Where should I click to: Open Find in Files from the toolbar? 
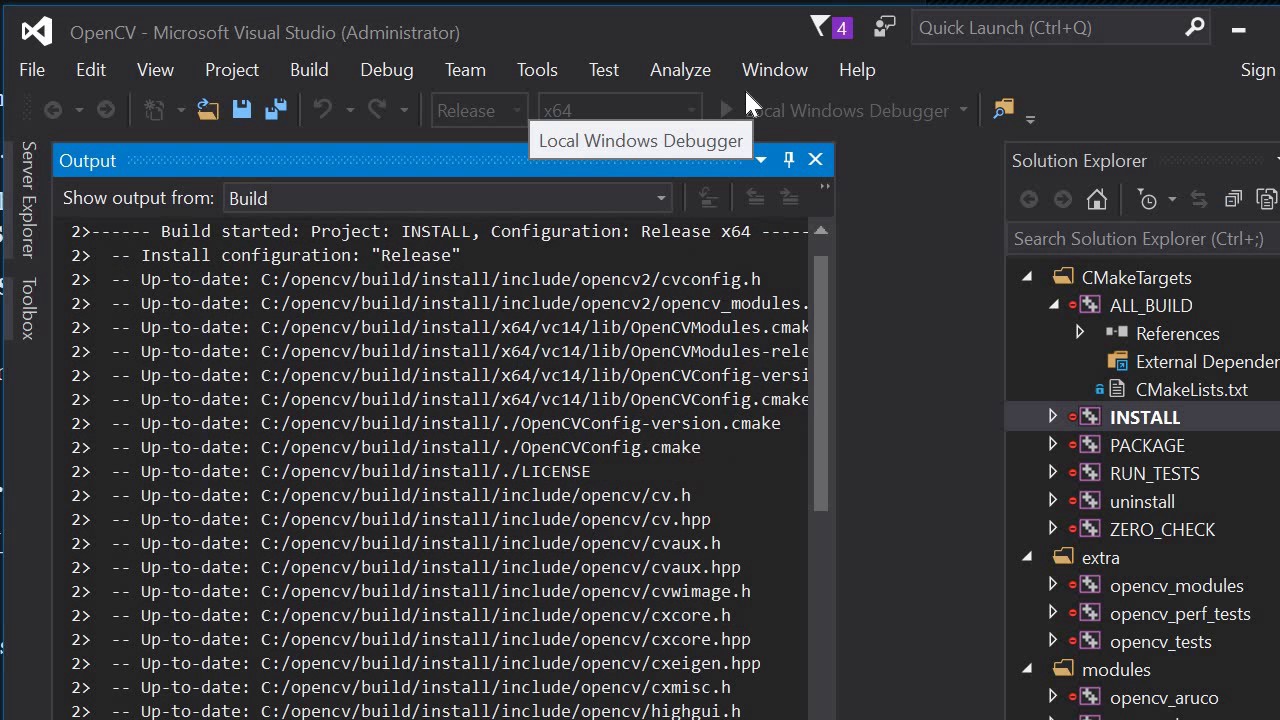pos(1003,110)
